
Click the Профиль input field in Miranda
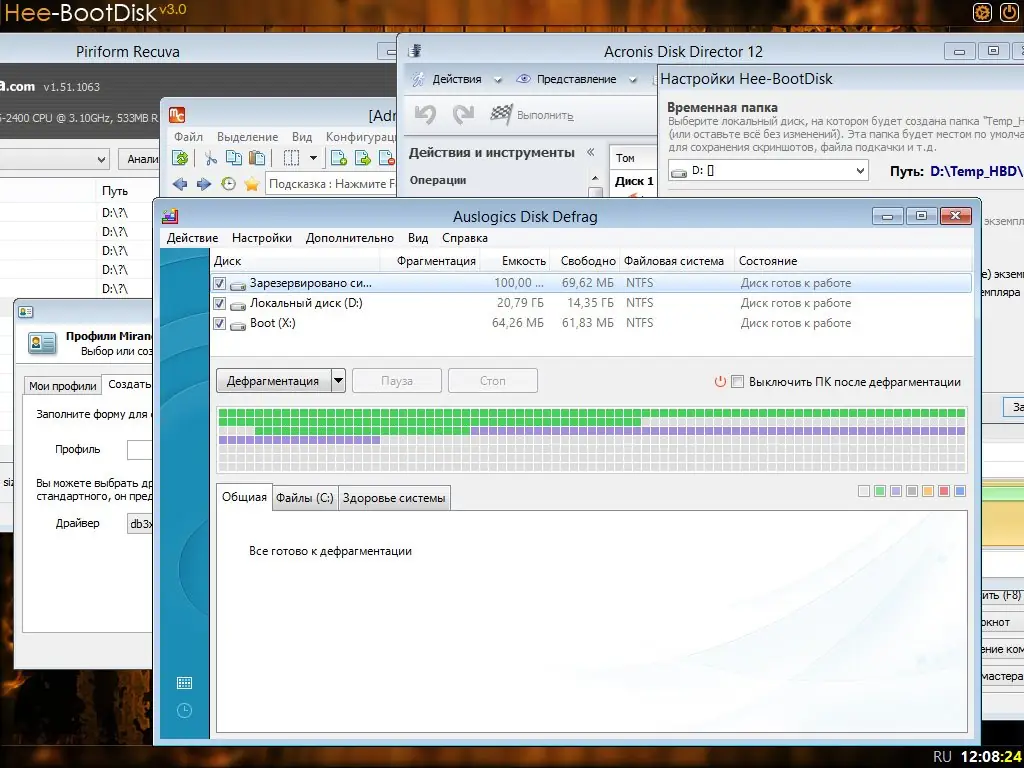point(139,450)
